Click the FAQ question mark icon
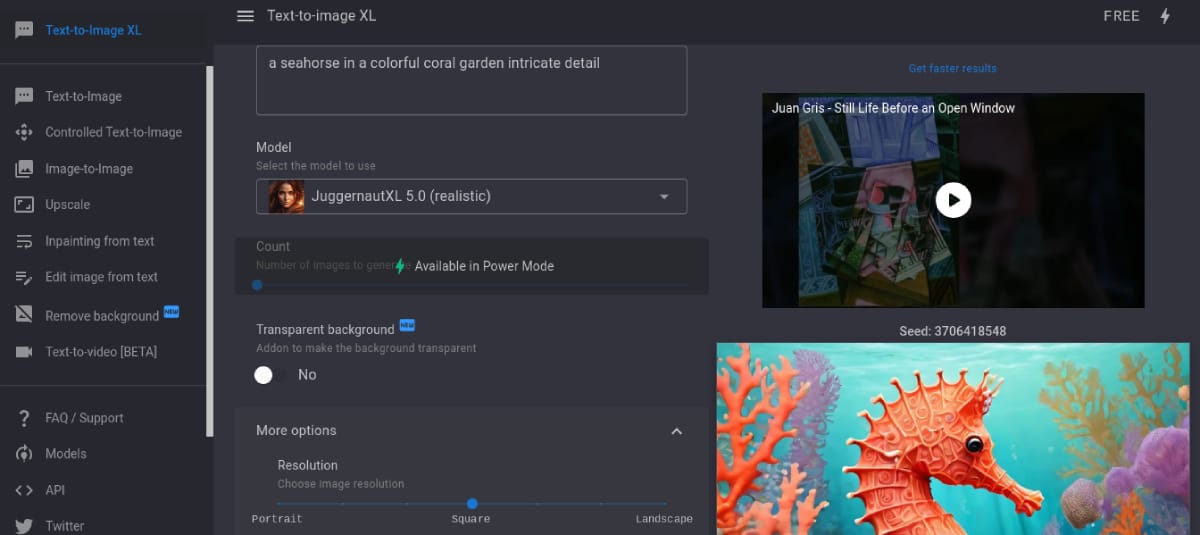Image resolution: width=1200 pixels, height=535 pixels. point(24,418)
